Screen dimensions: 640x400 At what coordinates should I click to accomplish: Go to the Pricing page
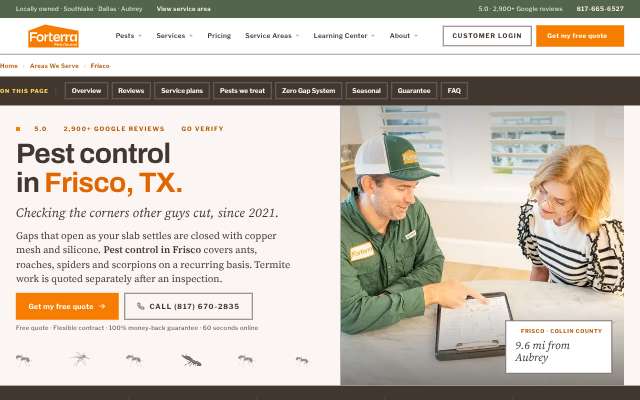point(219,36)
